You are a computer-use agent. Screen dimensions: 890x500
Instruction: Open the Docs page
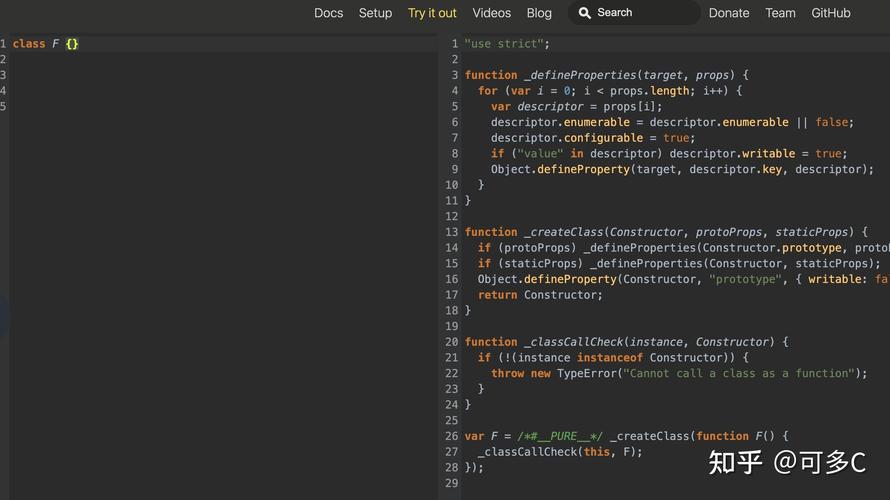click(x=328, y=13)
